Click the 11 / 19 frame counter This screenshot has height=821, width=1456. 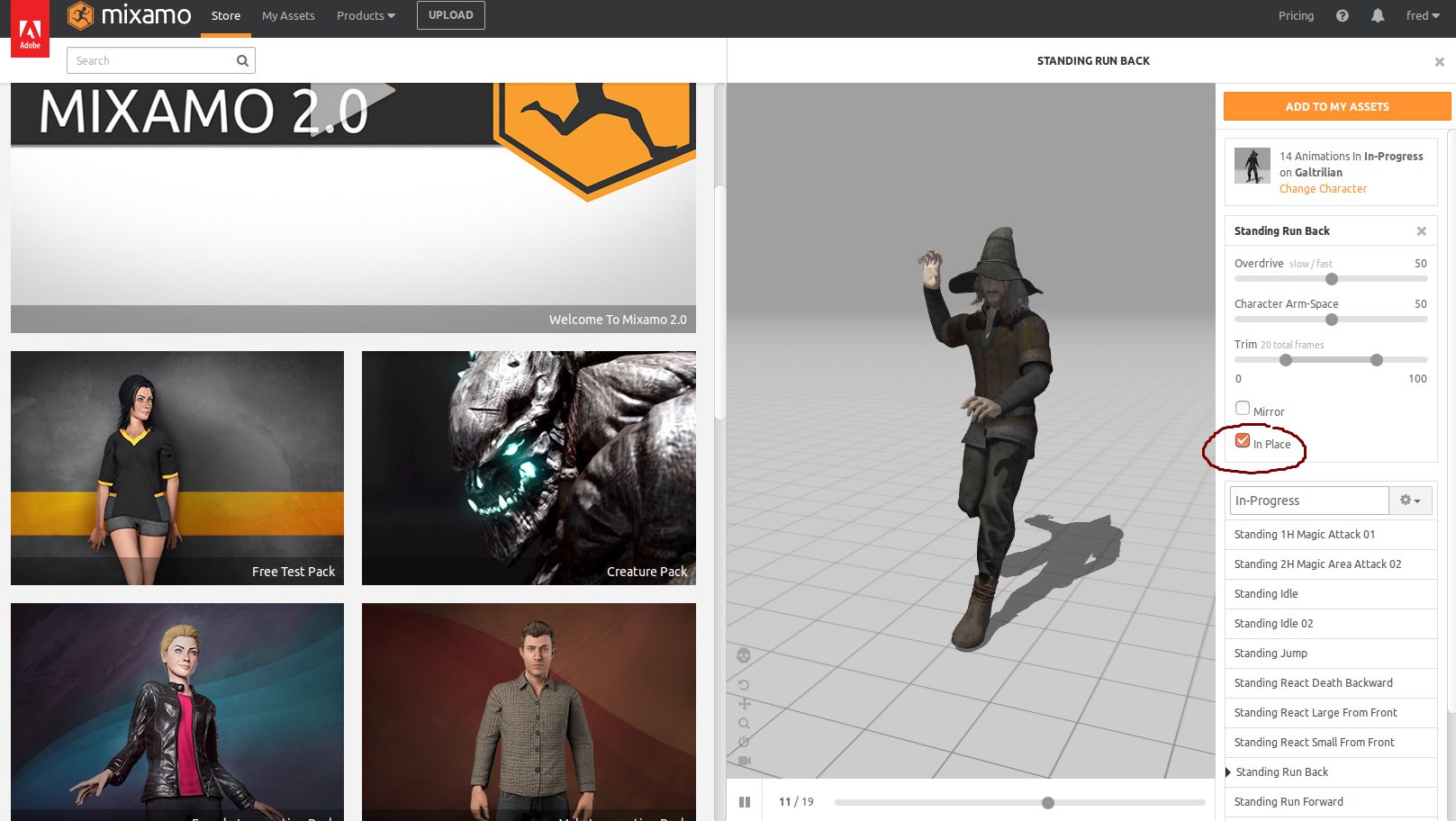(796, 802)
